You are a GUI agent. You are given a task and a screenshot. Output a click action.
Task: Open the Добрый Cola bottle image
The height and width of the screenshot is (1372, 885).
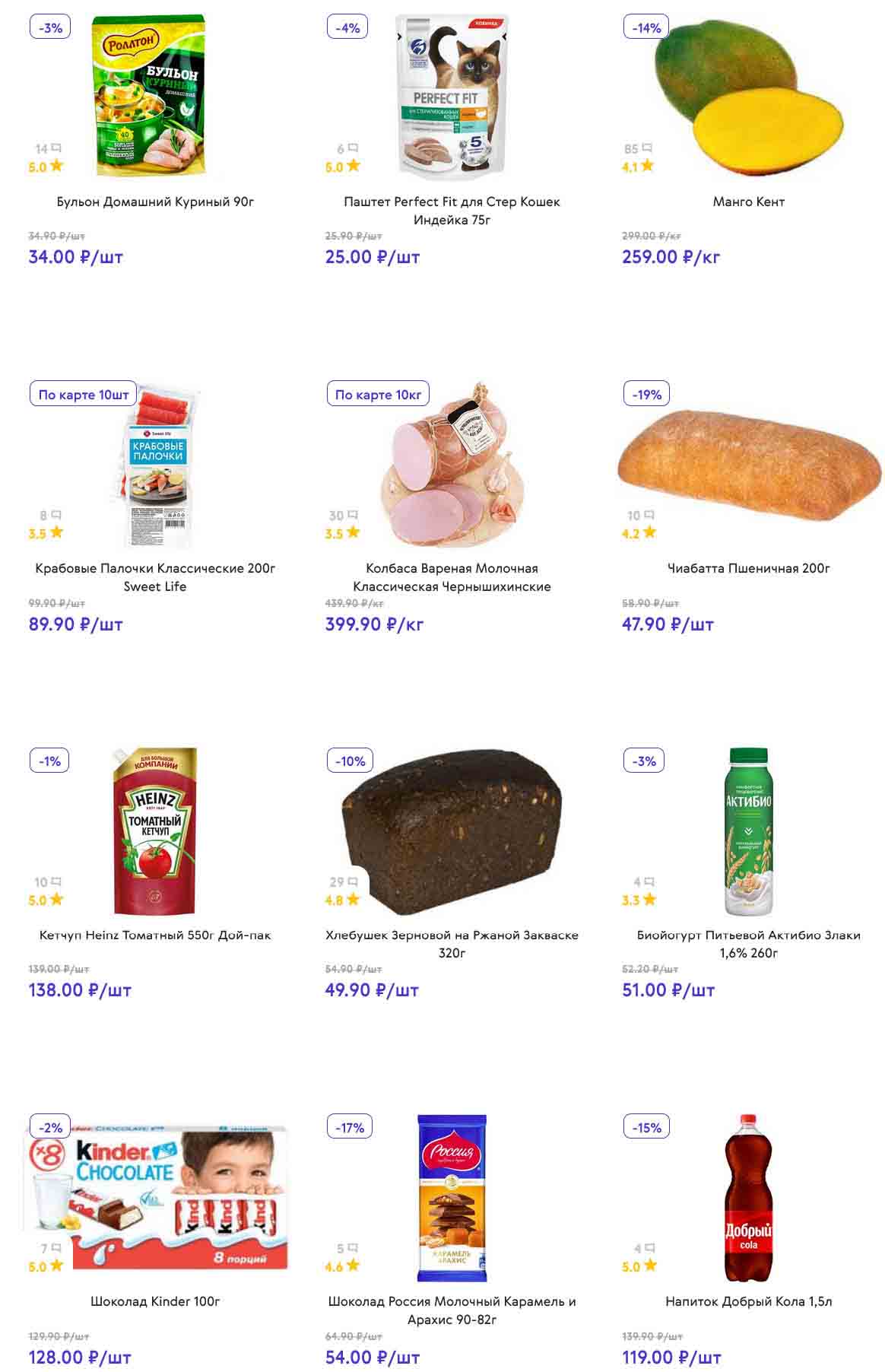pyautogui.click(x=748, y=1198)
